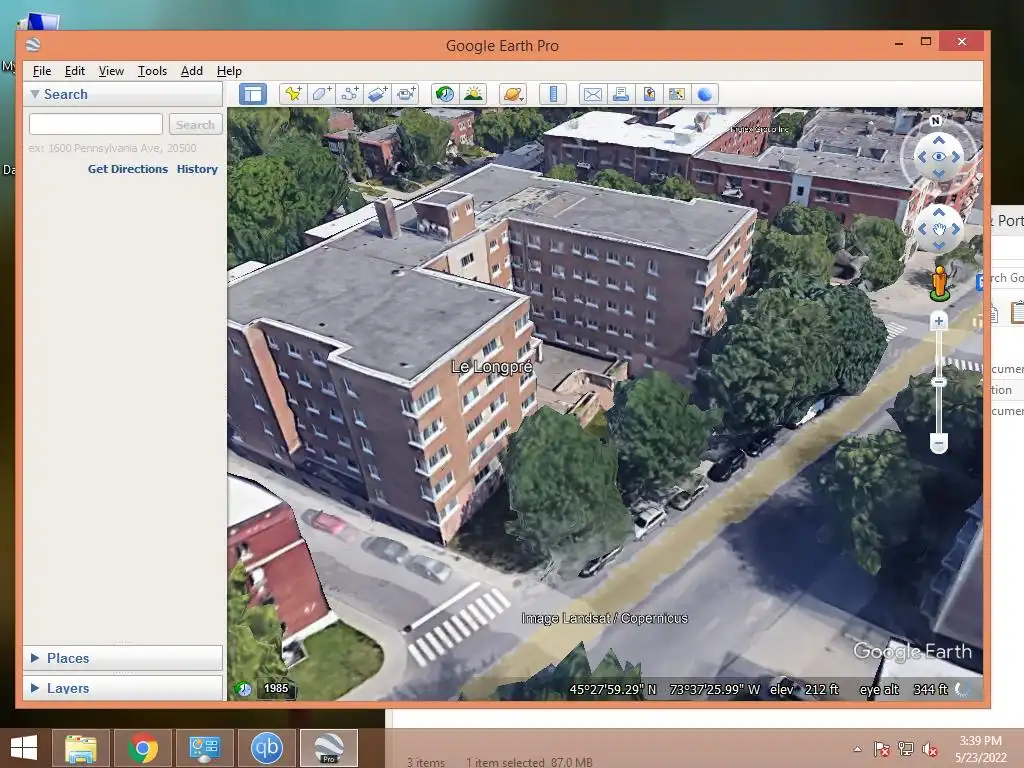Open the Record a Tour tool
1024x768 pixels.
pos(406,94)
